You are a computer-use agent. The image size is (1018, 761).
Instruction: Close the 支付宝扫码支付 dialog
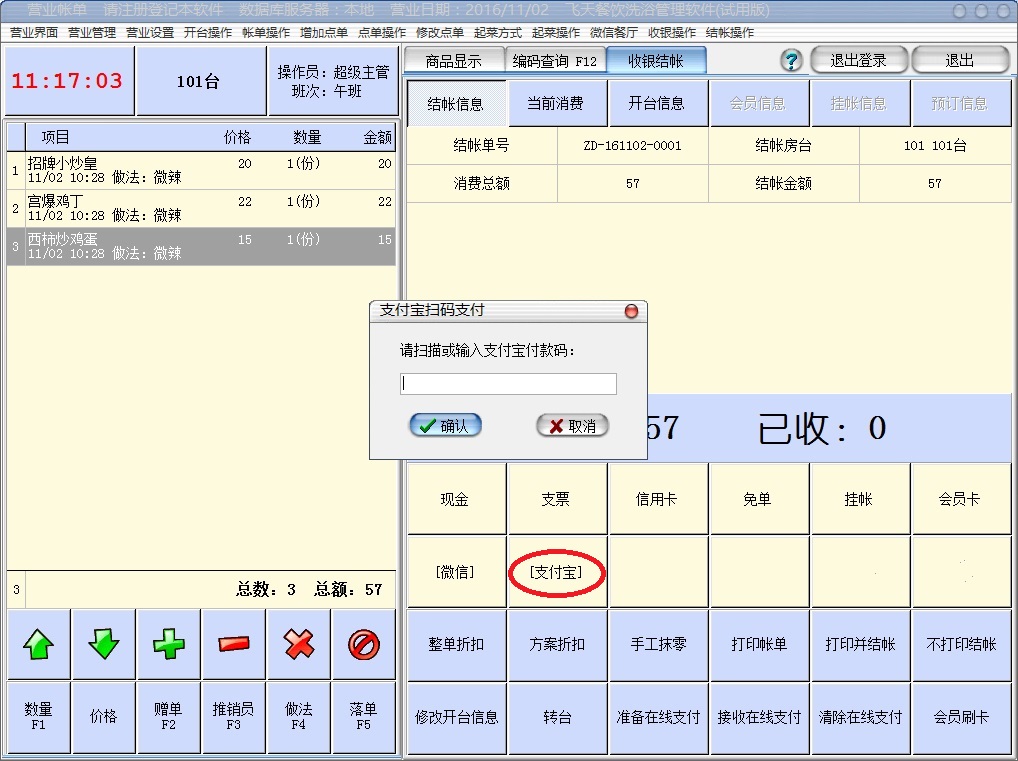(x=631, y=311)
